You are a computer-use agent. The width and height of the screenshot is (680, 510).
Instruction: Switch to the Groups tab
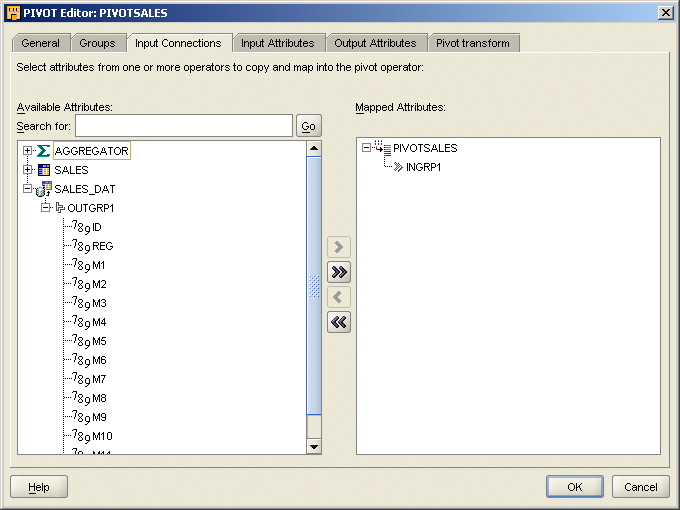pyautogui.click(x=98, y=43)
